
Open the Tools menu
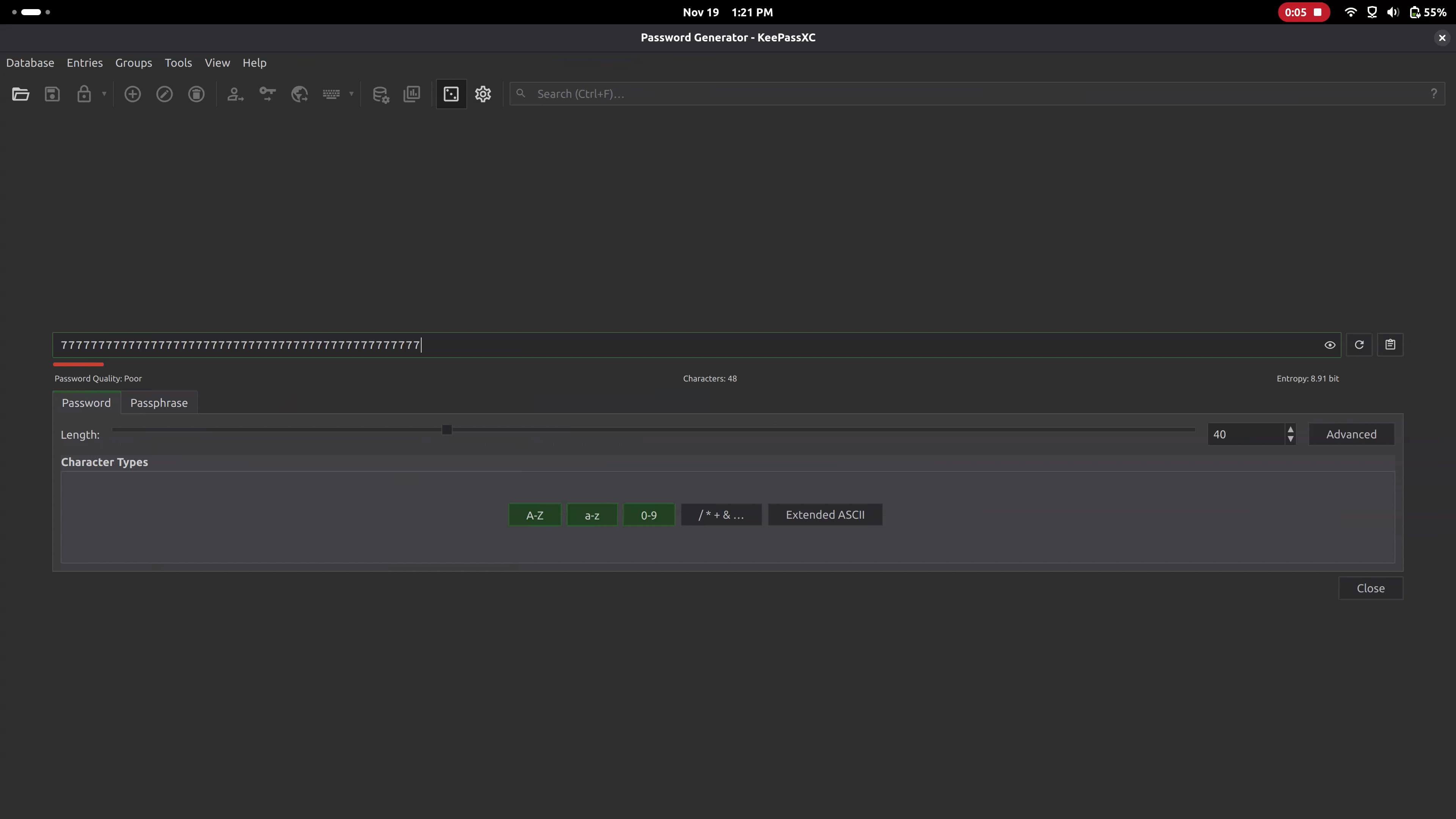tap(178, 63)
